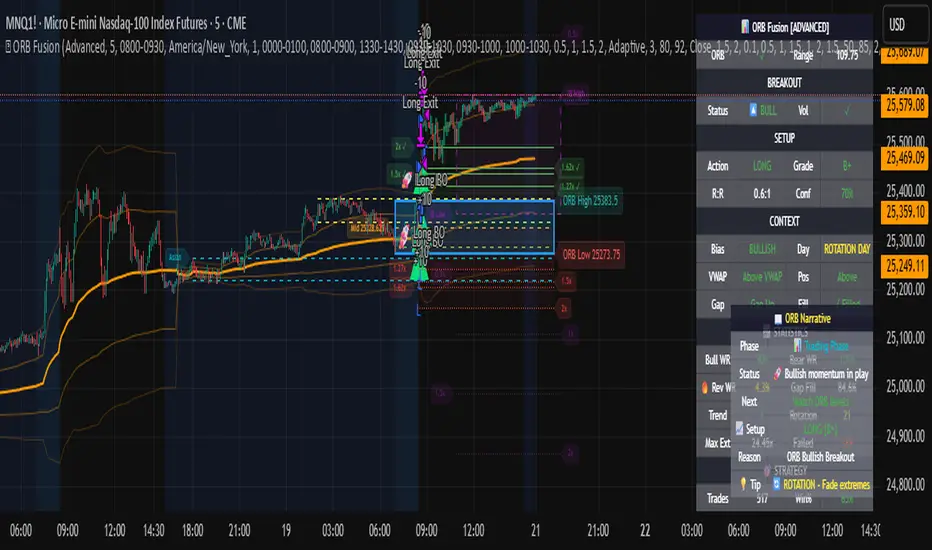Click the 25,100.00 price scale label

click(x=905, y=338)
